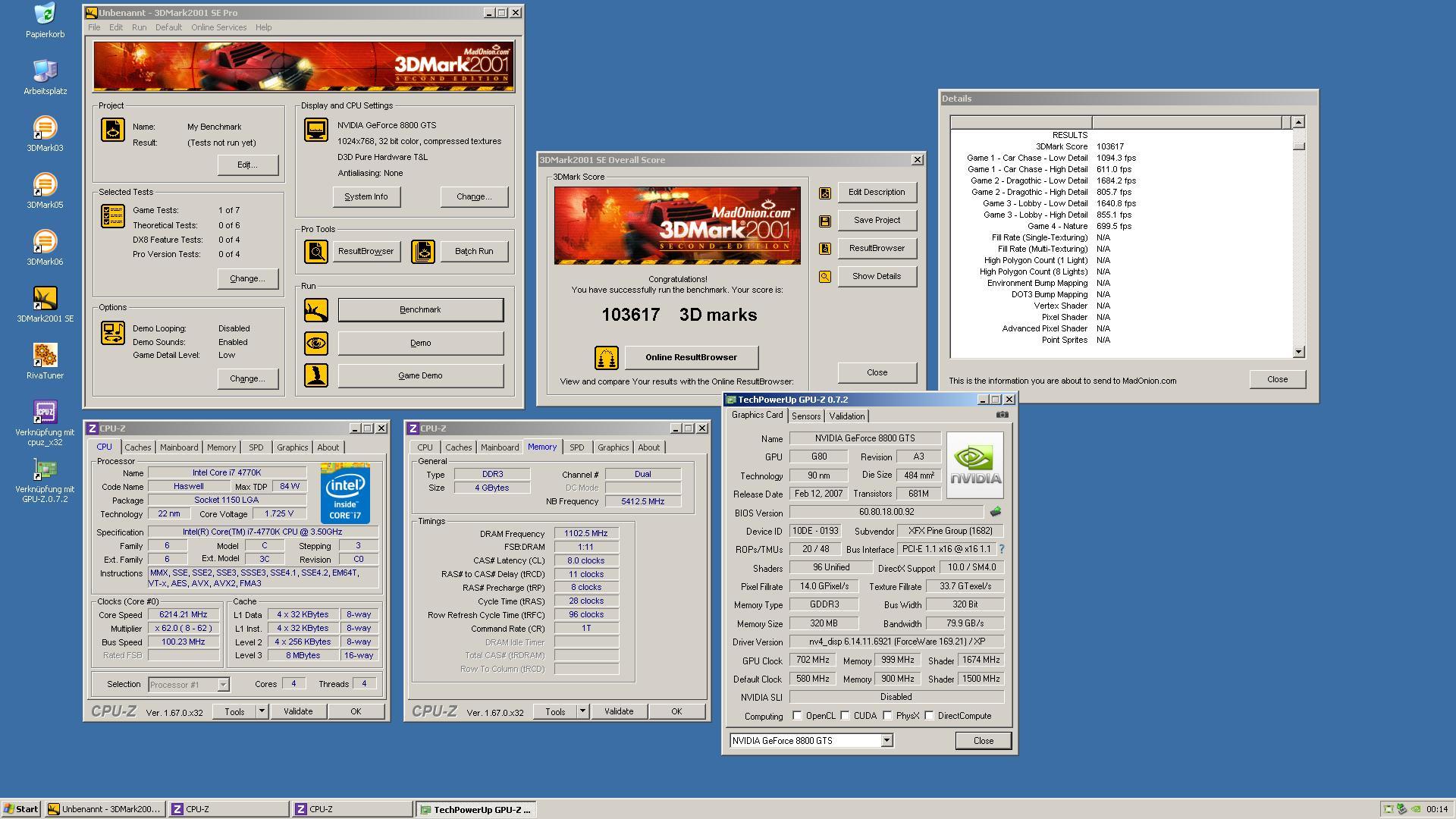Click the Show Details button

click(x=877, y=276)
